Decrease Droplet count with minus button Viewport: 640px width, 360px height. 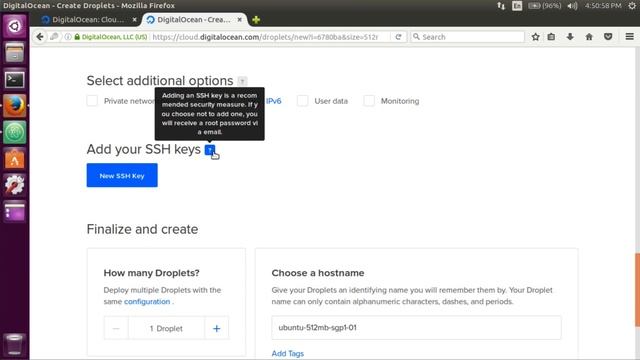point(116,328)
